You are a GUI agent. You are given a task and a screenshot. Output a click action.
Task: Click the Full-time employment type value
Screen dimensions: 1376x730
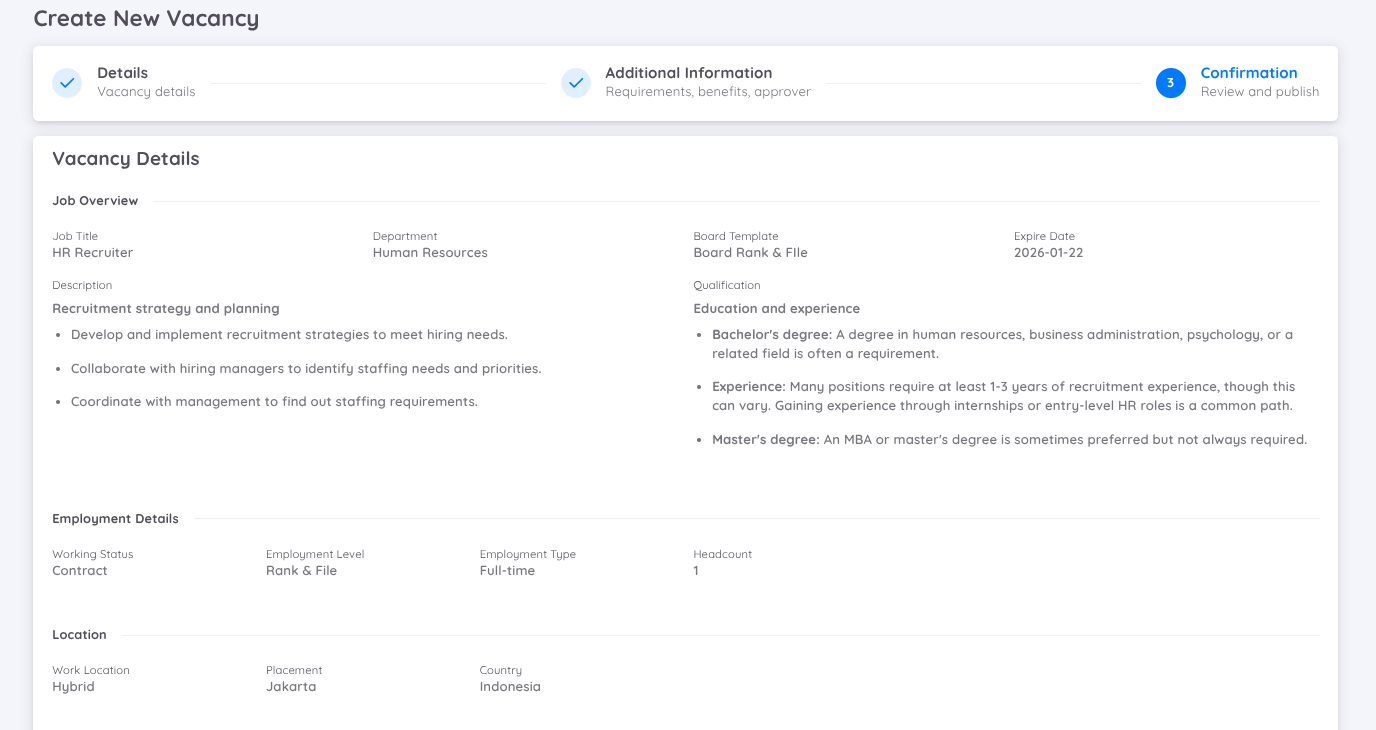(x=507, y=571)
